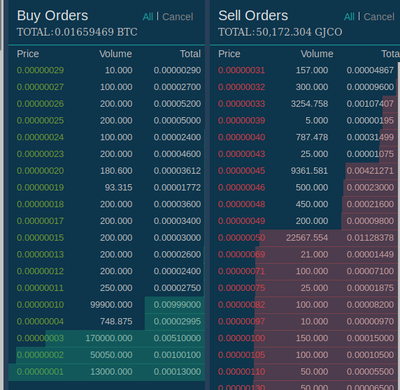Choose the buy order priced 0.00000010

(107, 305)
